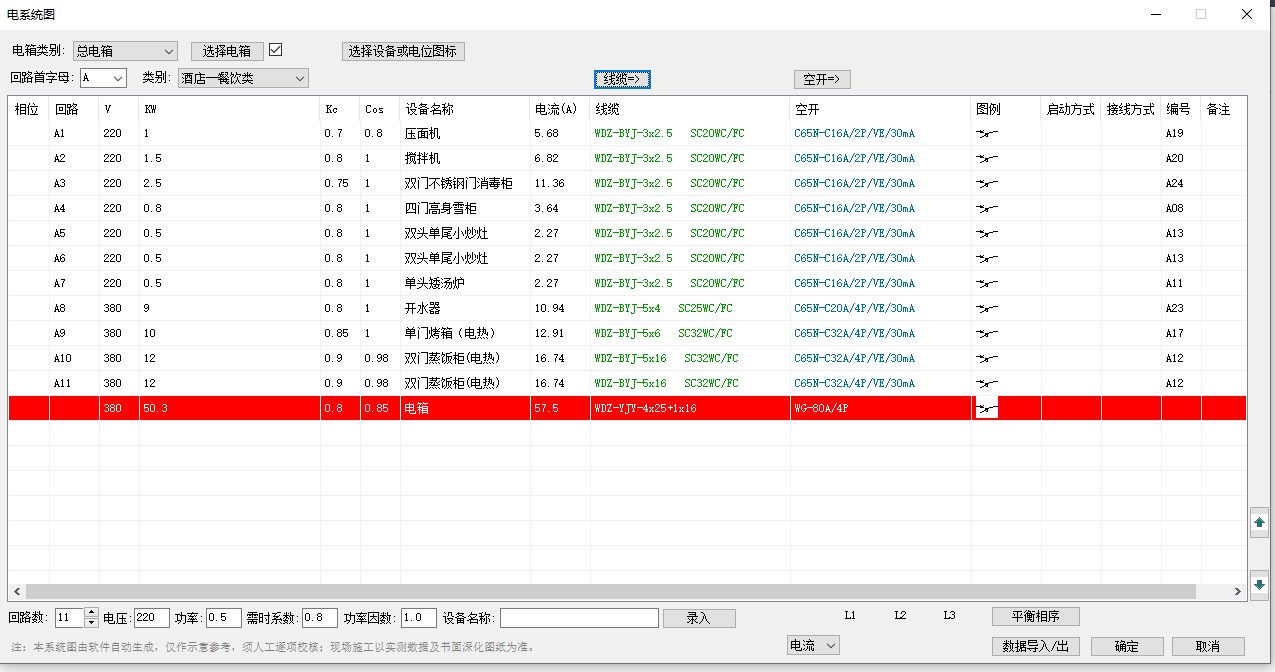Move row down with the blue down arrow
The width and height of the screenshot is (1275, 672).
pyautogui.click(x=1259, y=584)
